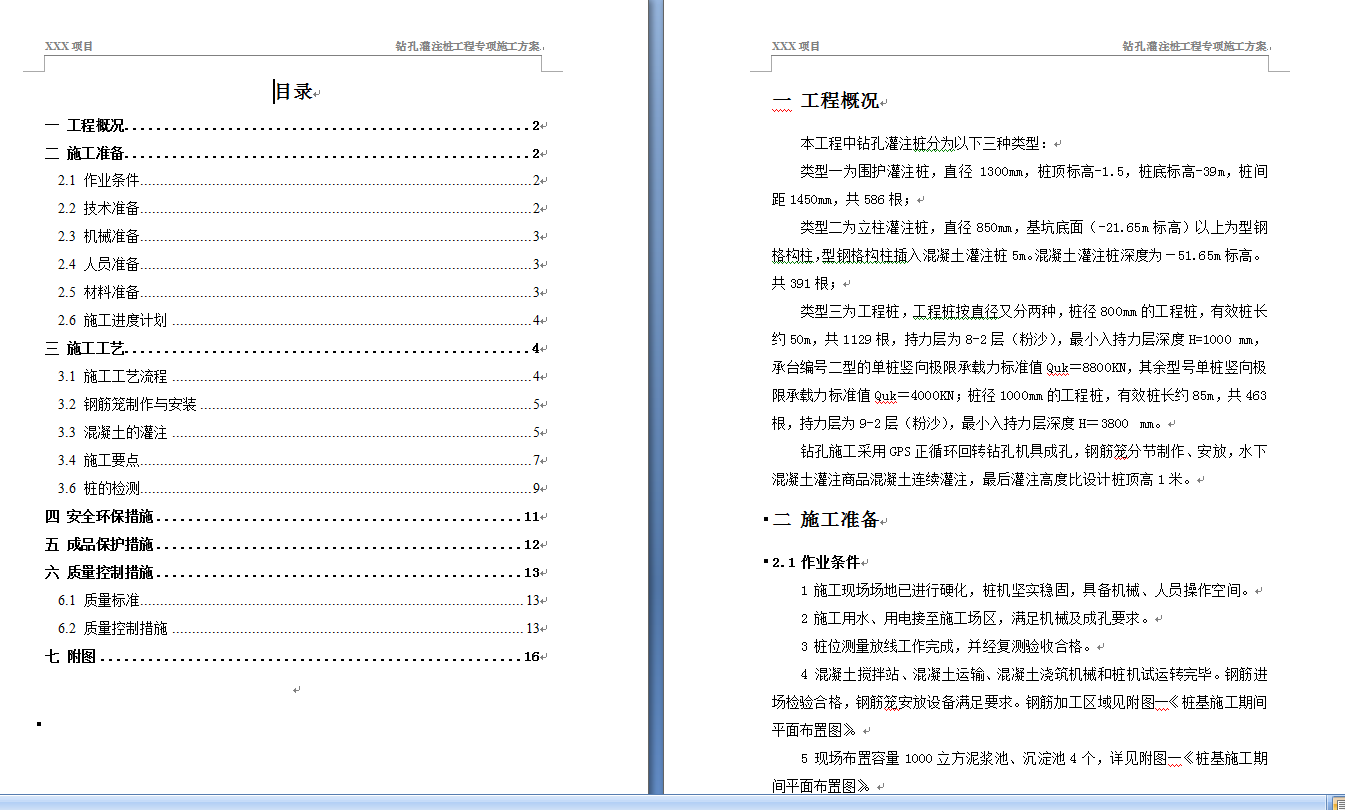Open TOC entry 一 工程概况
This screenshot has height=810, width=1345.
(x=96, y=126)
